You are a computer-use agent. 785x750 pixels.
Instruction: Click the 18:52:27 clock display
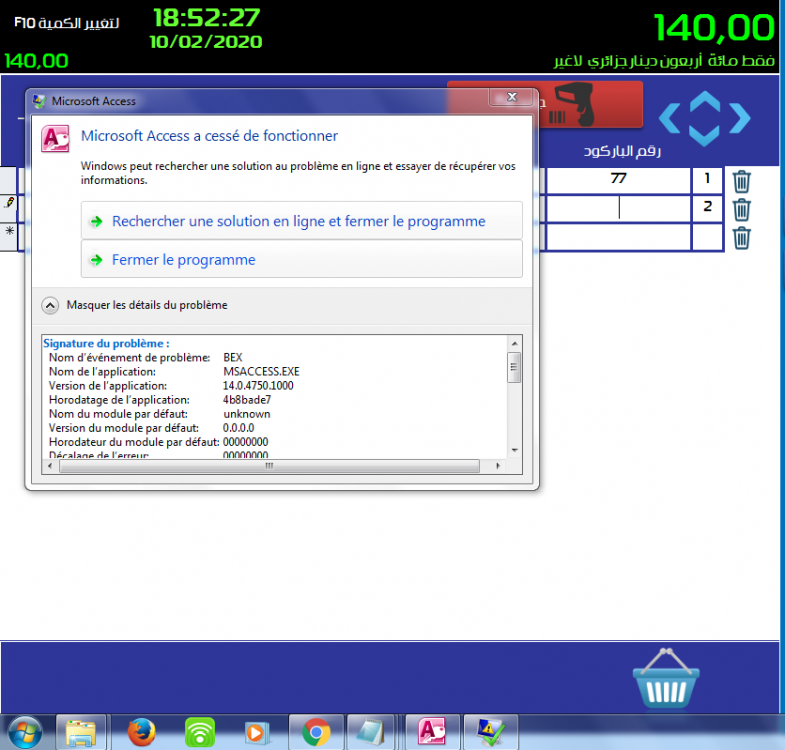pyautogui.click(x=206, y=18)
